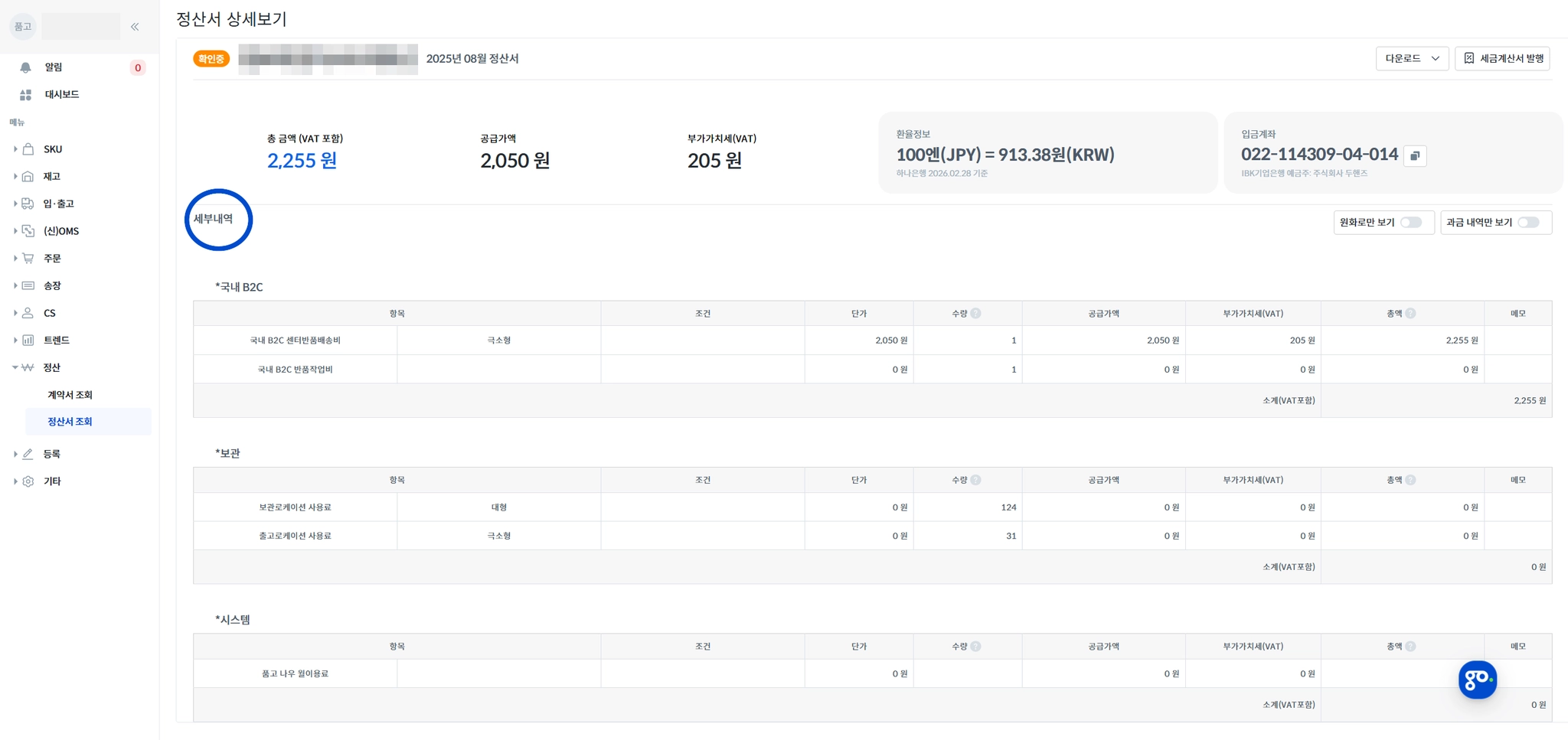
Task: Click the (신)OMS icon
Action: pos(28,231)
